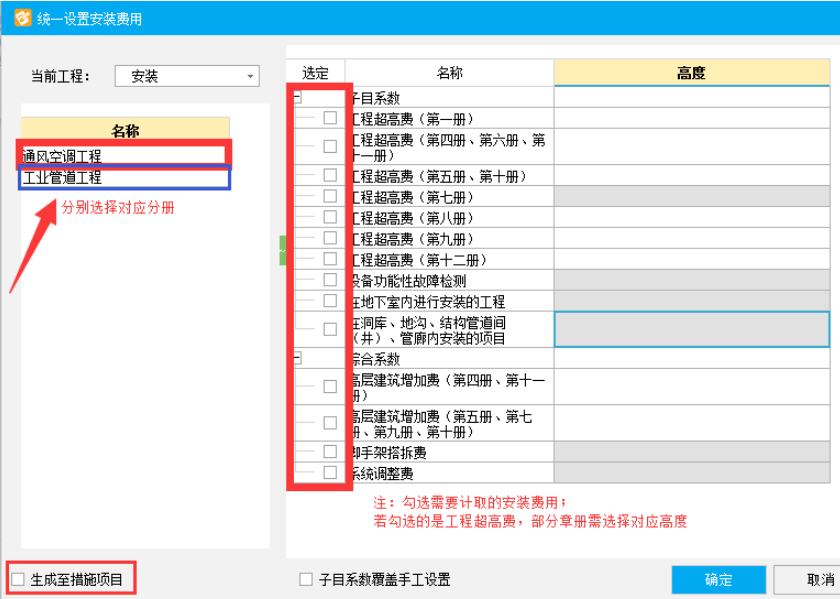
Task: Click the 选定 column header
Action: [x=316, y=73]
